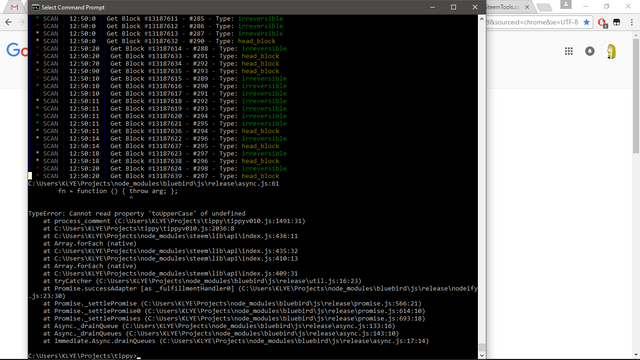
Task: Open the Gmail tab in Chrome
Action: (14, 7)
